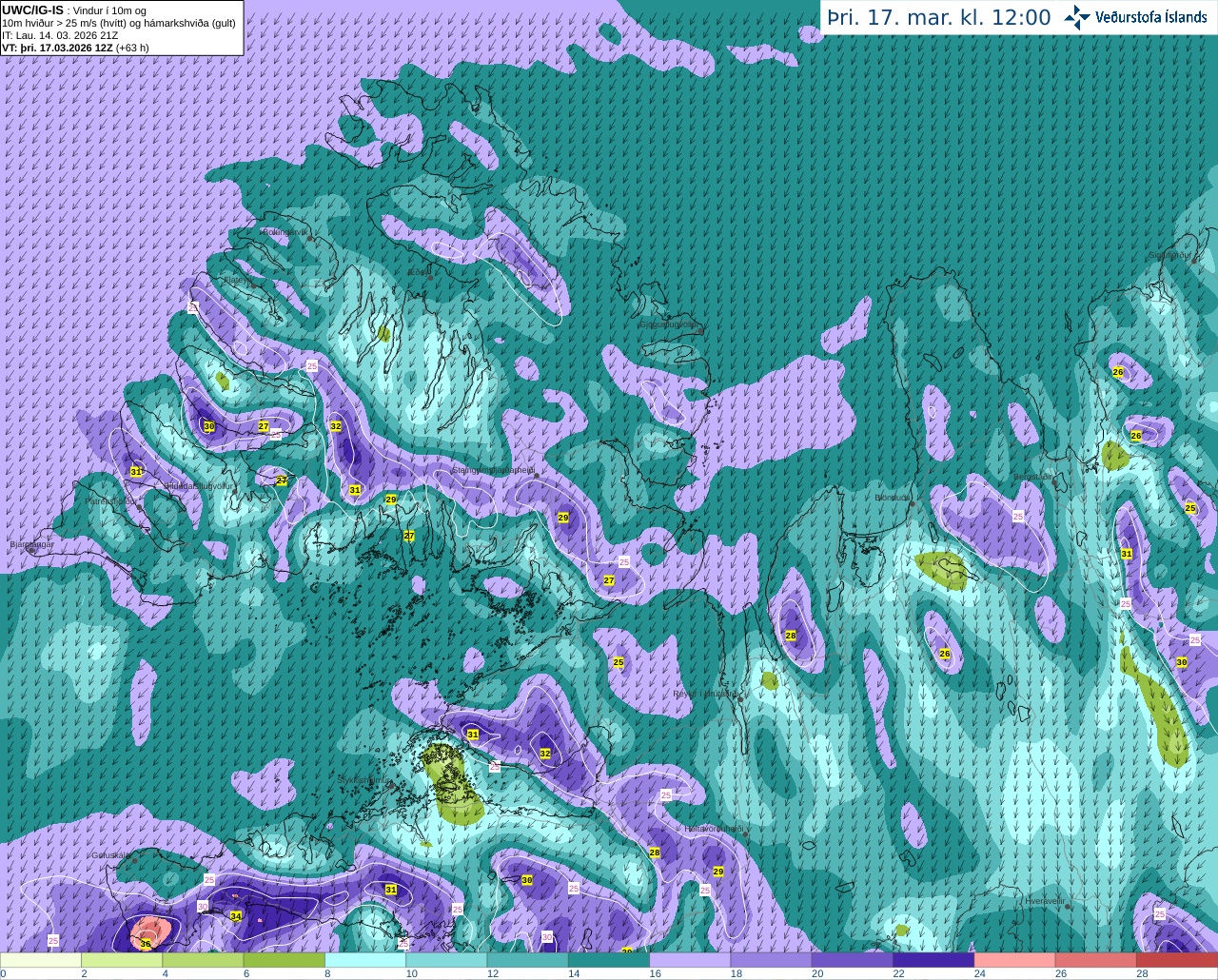Click the Gjögurflugvöllur station label
This screenshot has width=1218, height=980.
[669, 323]
